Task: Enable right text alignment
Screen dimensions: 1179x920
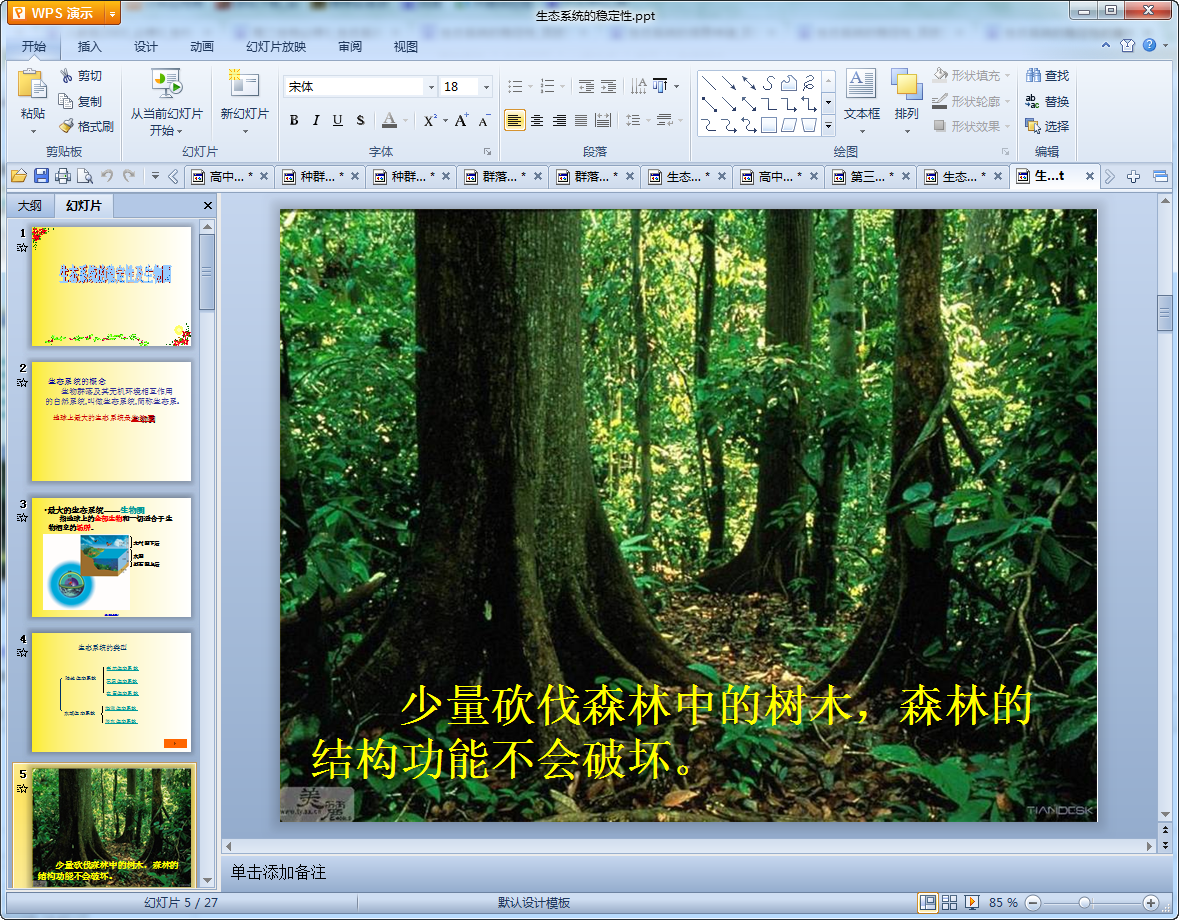Action: (x=559, y=120)
